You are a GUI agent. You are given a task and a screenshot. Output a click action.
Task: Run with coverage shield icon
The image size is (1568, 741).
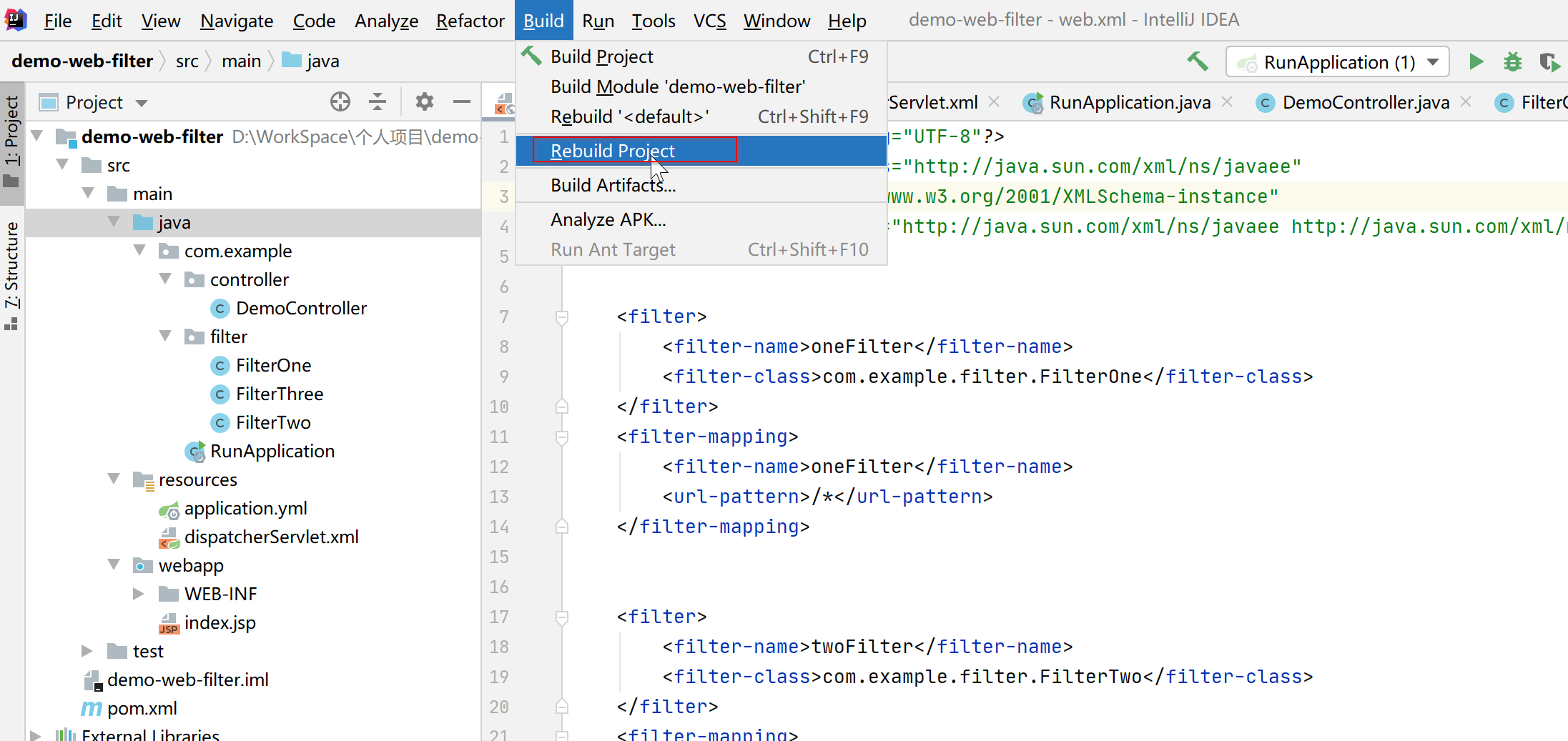tap(1549, 62)
